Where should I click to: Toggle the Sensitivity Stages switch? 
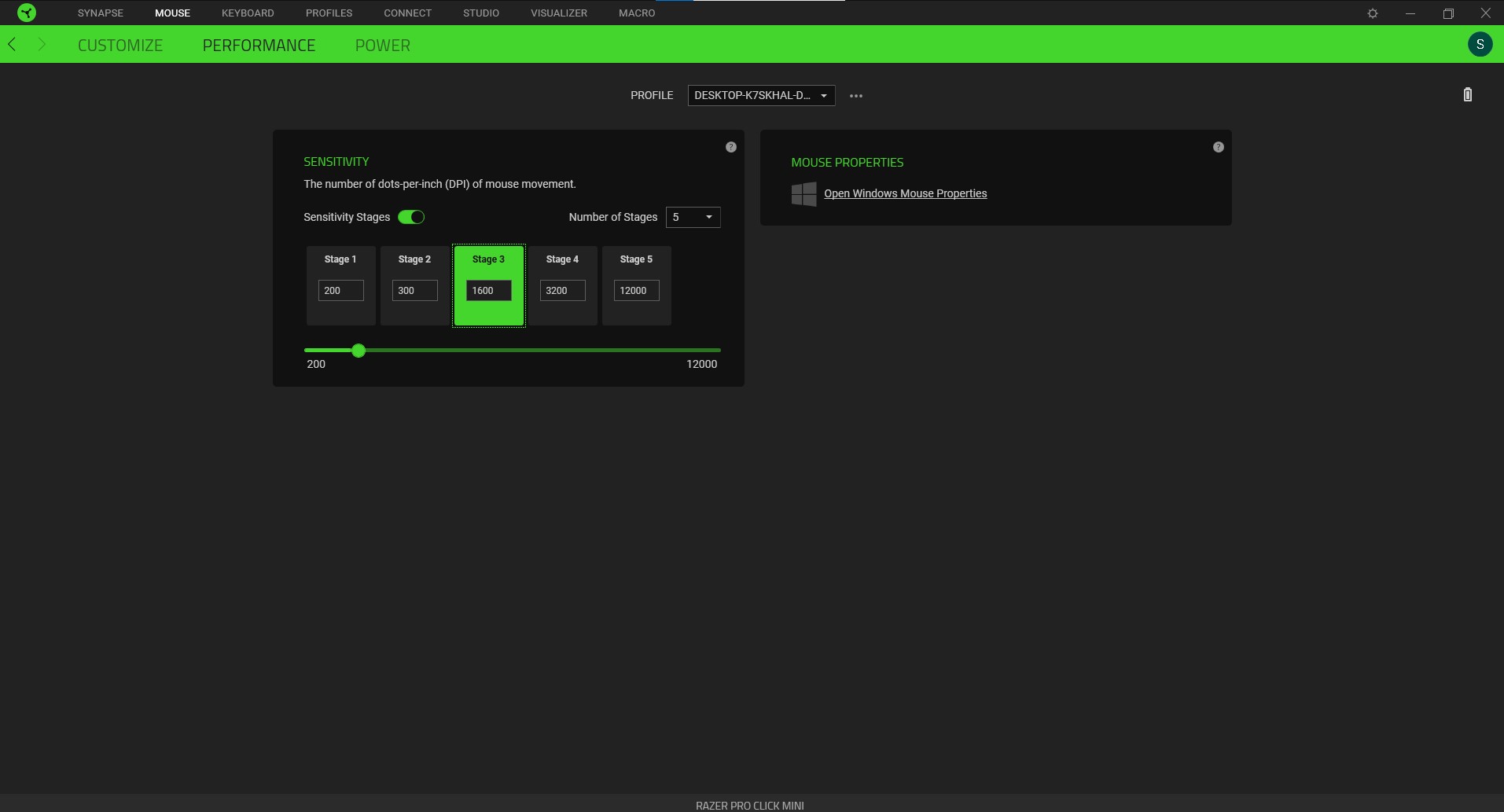[x=410, y=217]
